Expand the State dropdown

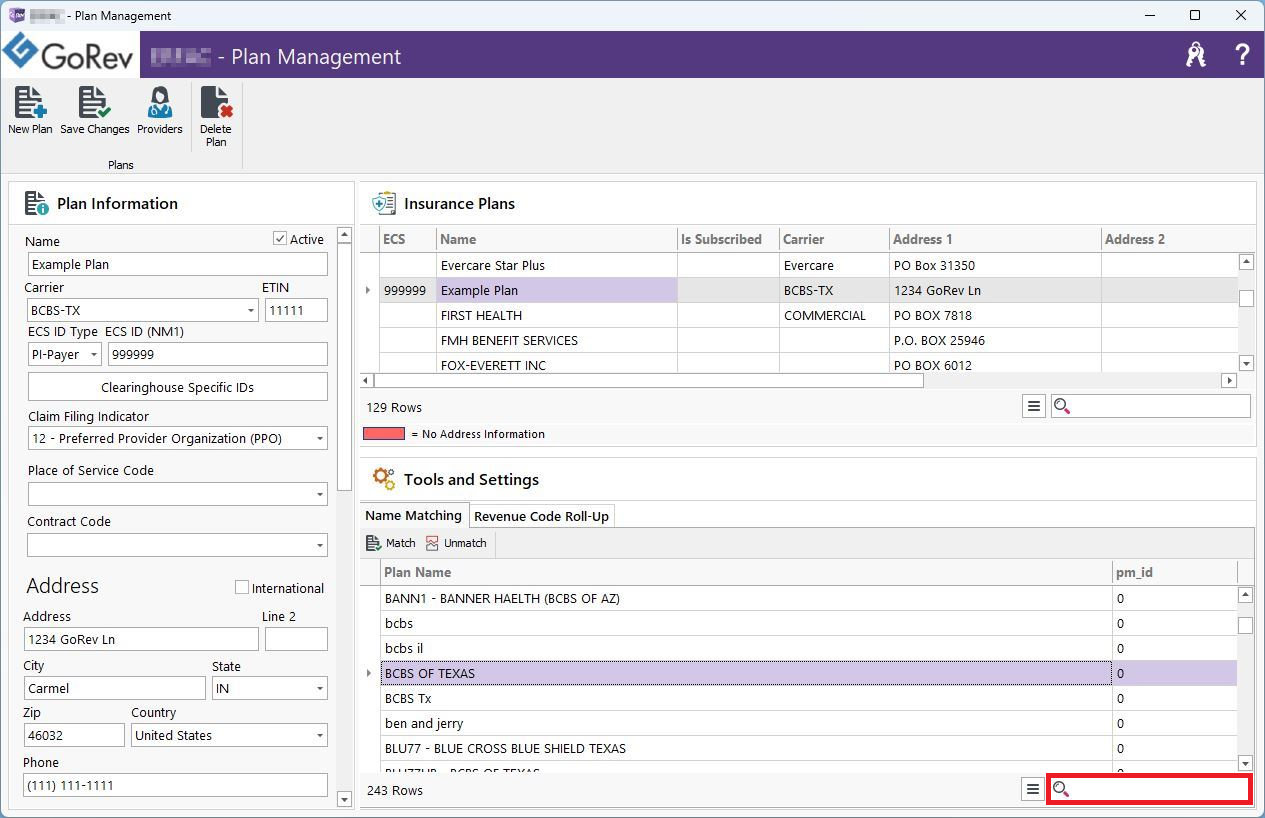pos(320,688)
